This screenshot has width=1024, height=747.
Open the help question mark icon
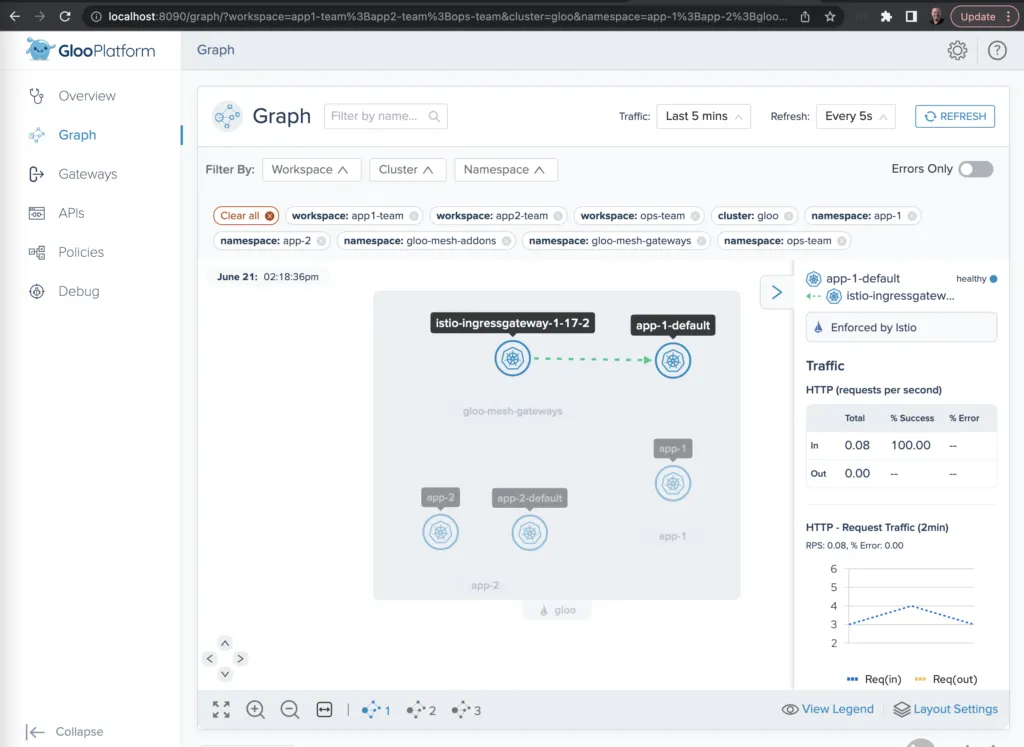pyautogui.click(x=997, y=50)
